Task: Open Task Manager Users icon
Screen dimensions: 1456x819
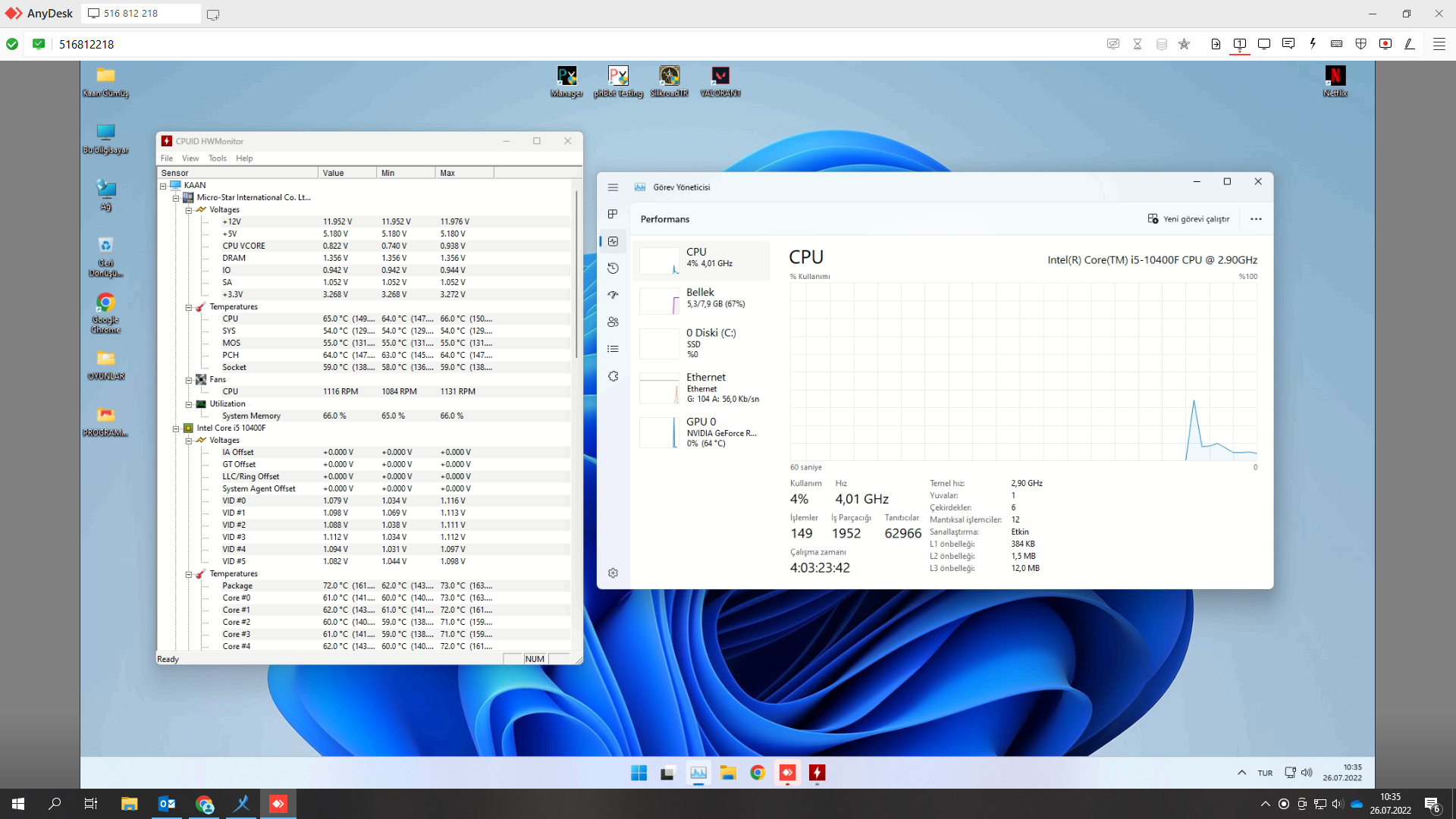Action: [613, 322]
